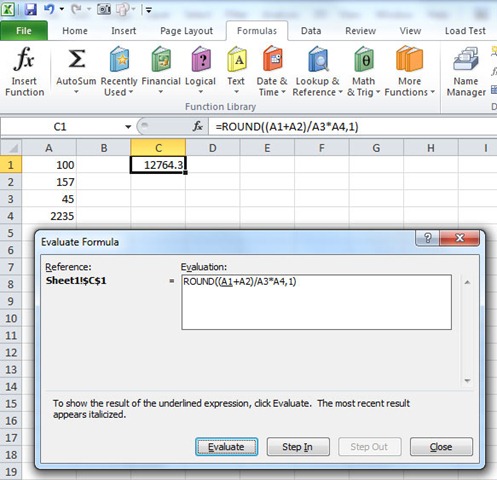497x480 pixels.
Task: Click the Step In button
Action: (x=298, y=447)
